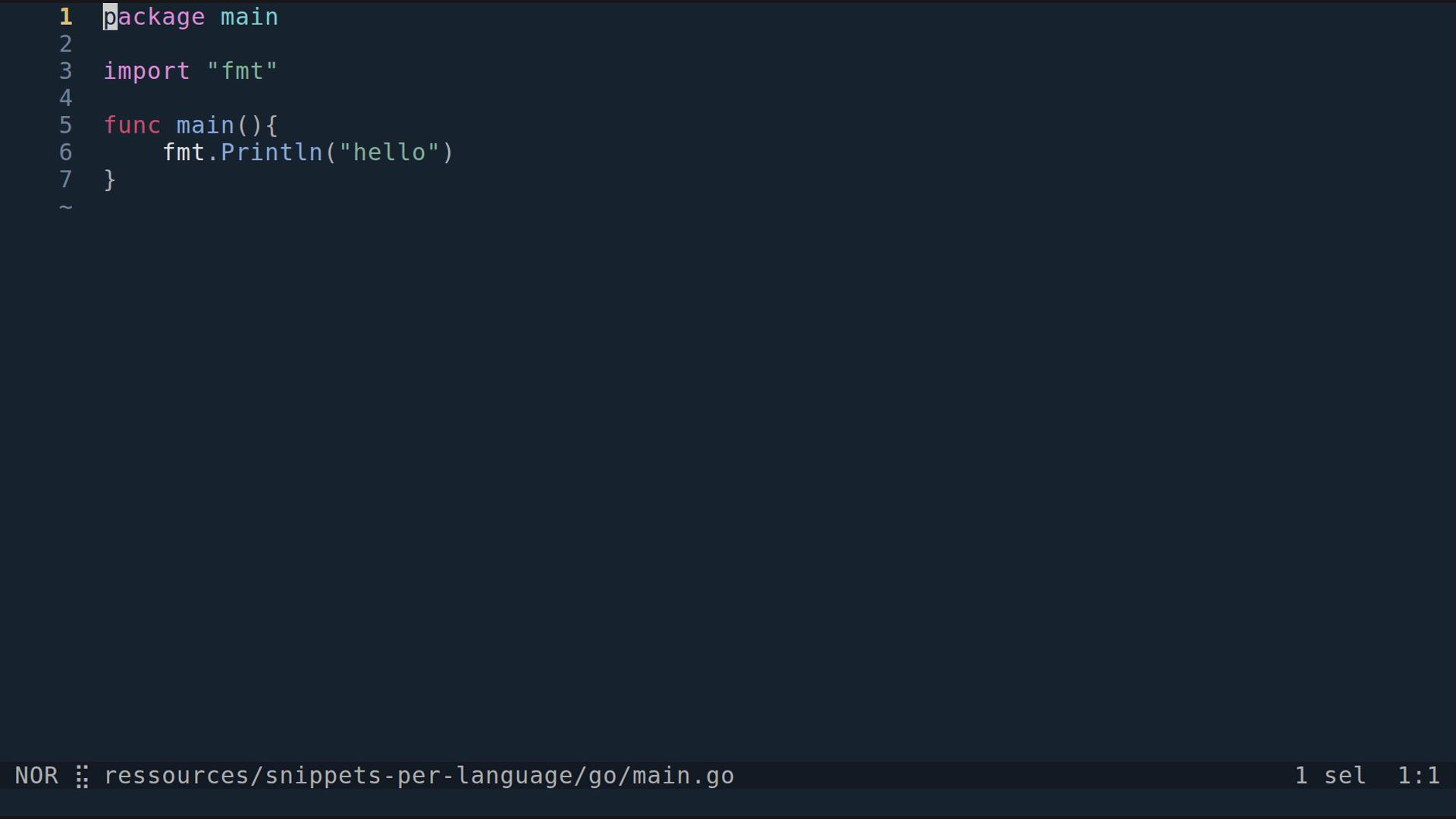Place cursor on 'main' after package
Image resolution: width=1456 pixels, height=819 pixels.
(249, 17)
